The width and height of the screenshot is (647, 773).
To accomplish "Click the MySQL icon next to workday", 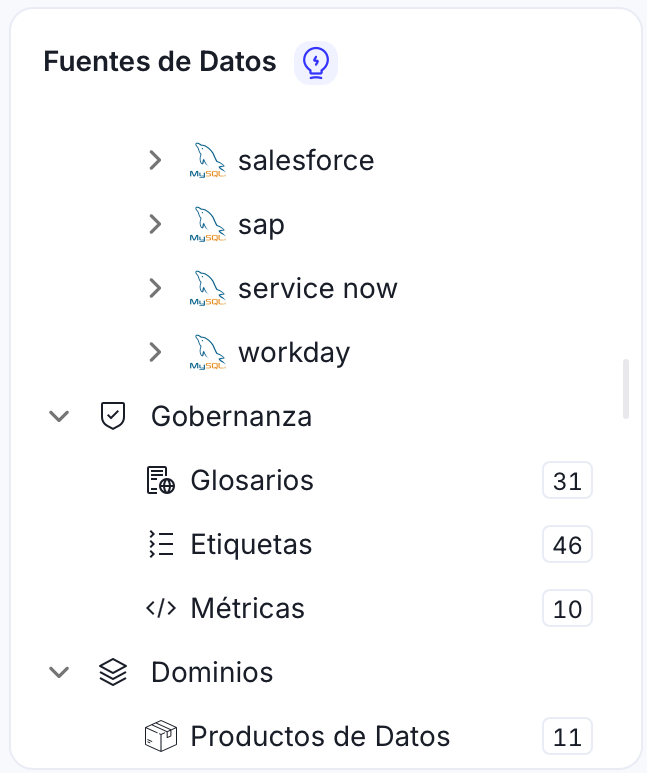I will point(208,352).
